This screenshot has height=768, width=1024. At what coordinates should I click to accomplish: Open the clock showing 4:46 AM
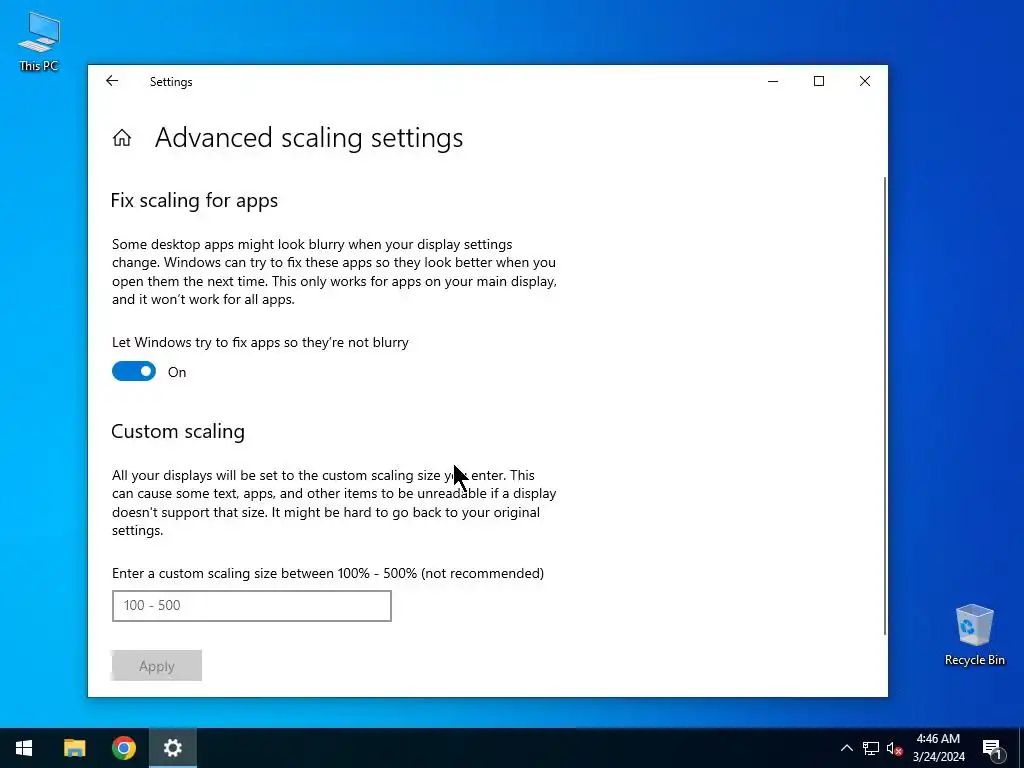point(938,748)
